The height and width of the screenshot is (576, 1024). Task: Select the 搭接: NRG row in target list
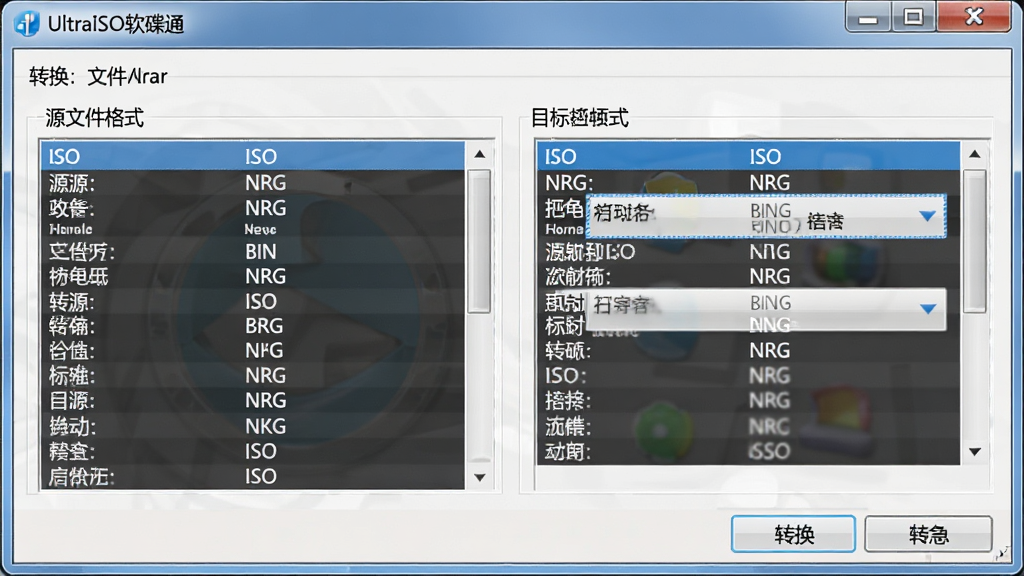point(748,400)
